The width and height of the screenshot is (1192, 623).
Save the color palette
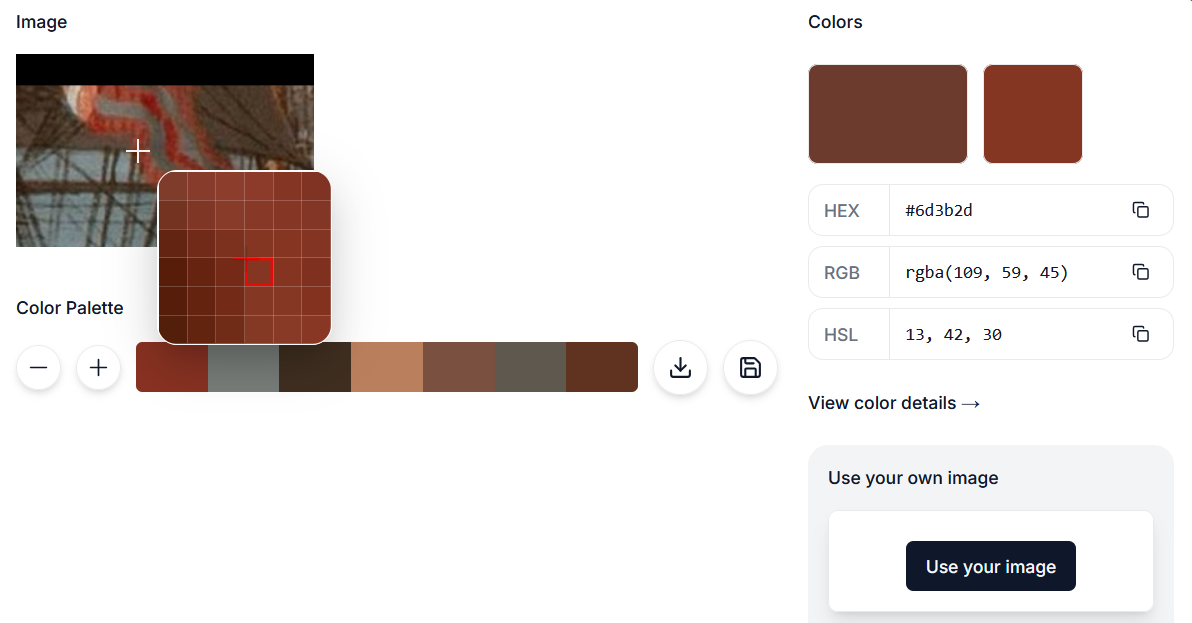pyautogui.click(x=750, y=368)
